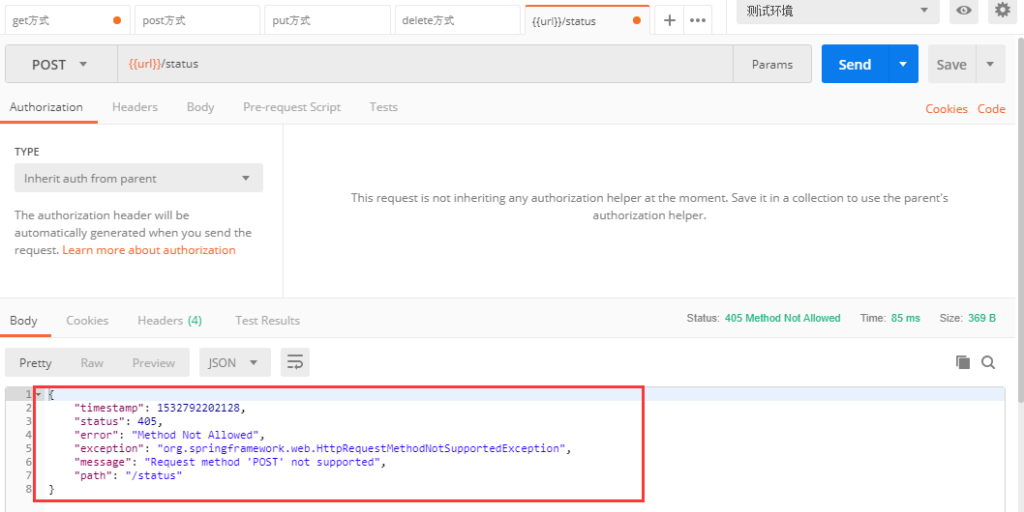This screenshot has height=512, width=1024.
Task: Search within response body
Action: 988,362
